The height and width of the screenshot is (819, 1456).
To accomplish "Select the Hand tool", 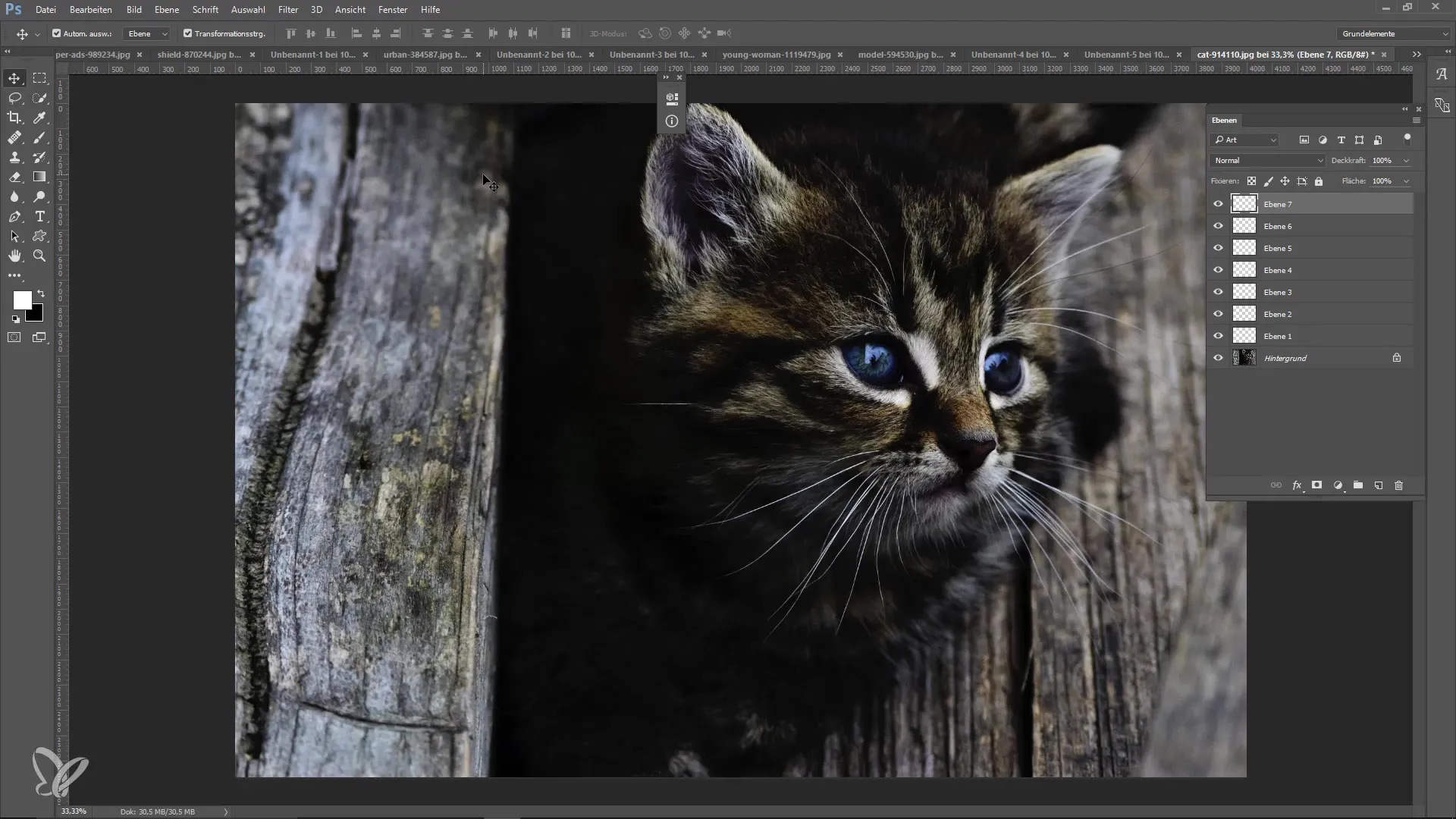I will point(14,256).
